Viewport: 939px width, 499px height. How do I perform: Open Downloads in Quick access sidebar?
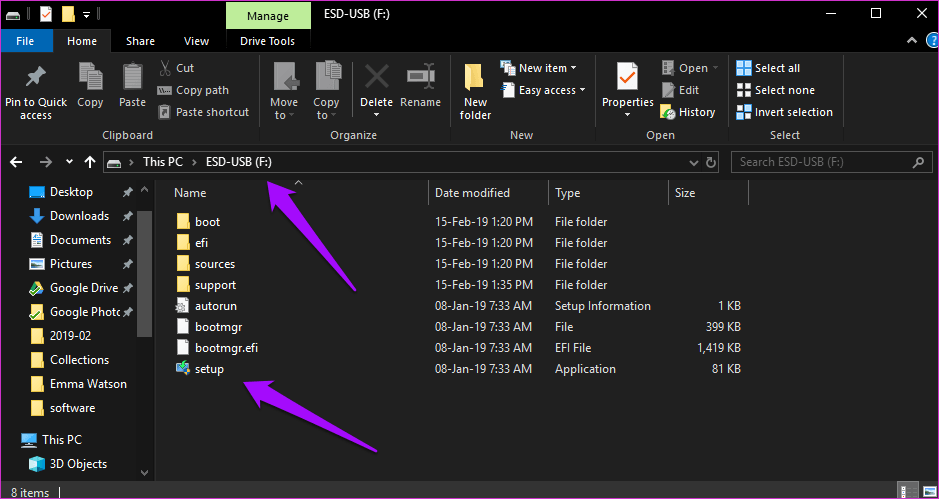pyautogui.click(x=79, y=216)
